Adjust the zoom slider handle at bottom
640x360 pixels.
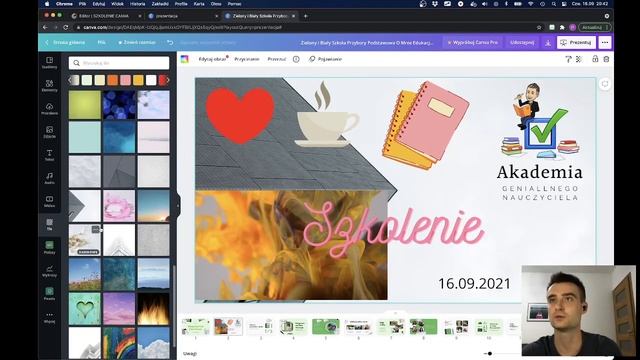(489, 353)
